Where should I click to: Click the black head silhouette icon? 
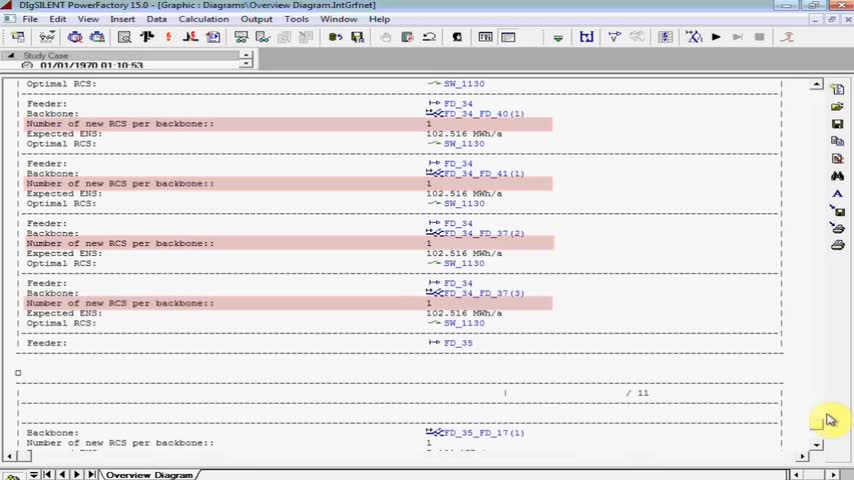[x=458, y=37]
